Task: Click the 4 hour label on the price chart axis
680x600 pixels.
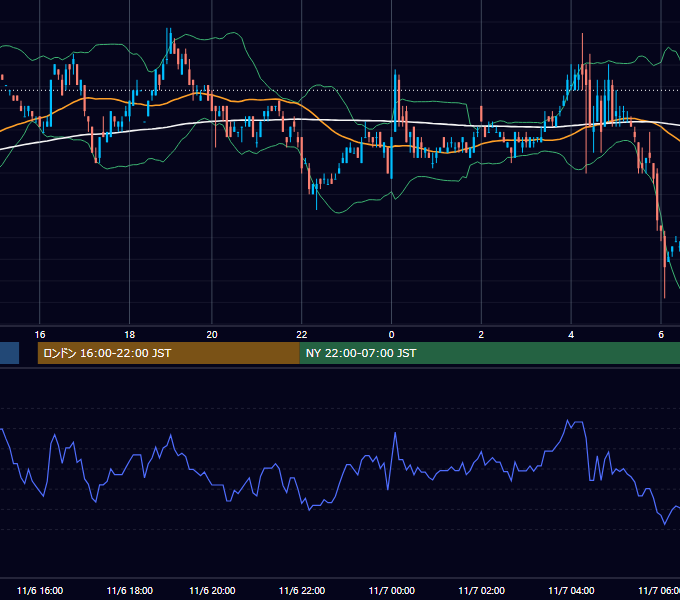Action: click(571, 335)
